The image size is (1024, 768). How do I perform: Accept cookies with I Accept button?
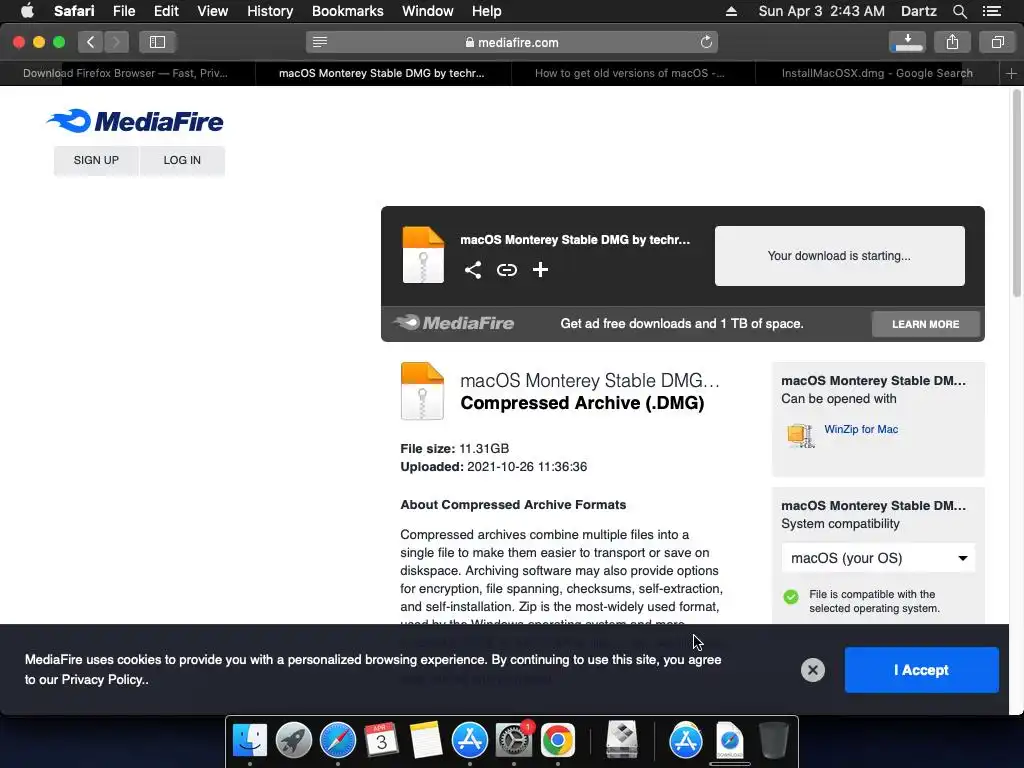coord(921,669)
